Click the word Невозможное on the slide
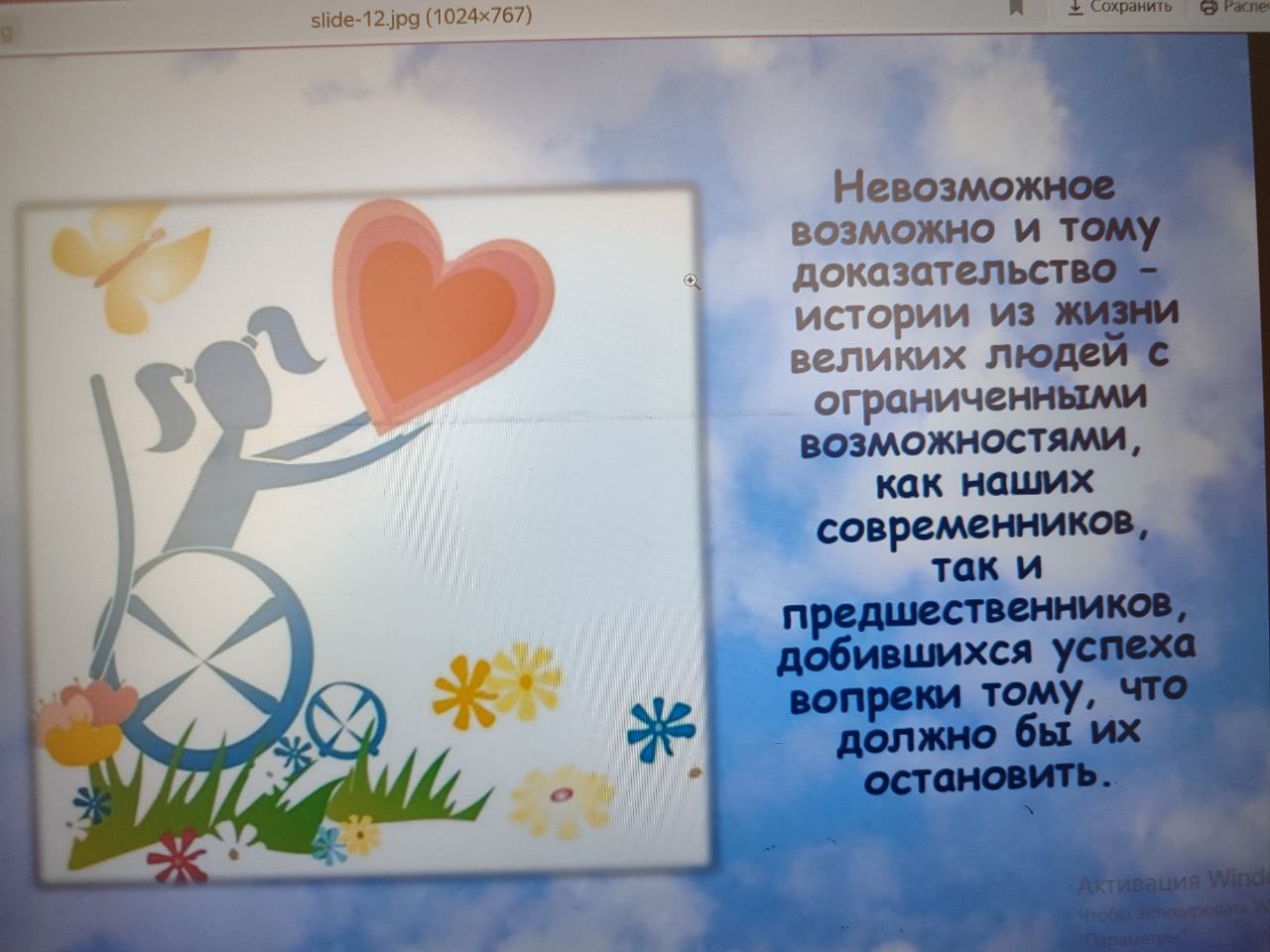 click(960, 186)
